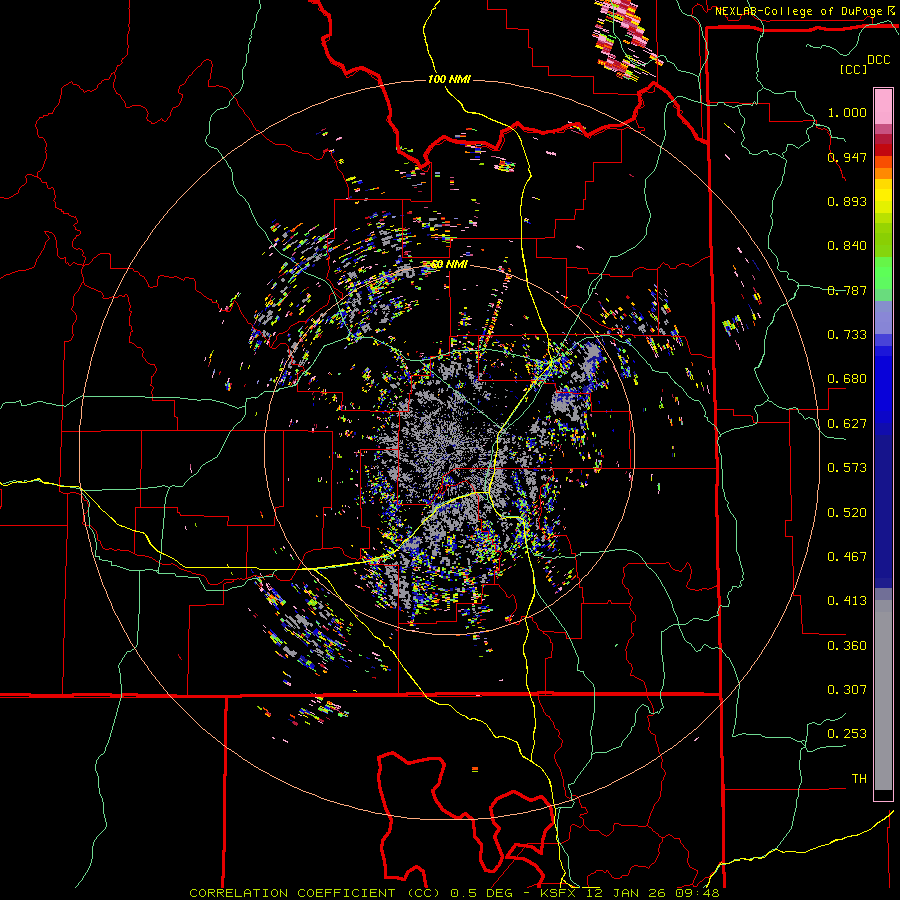Click the [CC] legend unit label
Screen dimensions: 900x900
[853, 69]
